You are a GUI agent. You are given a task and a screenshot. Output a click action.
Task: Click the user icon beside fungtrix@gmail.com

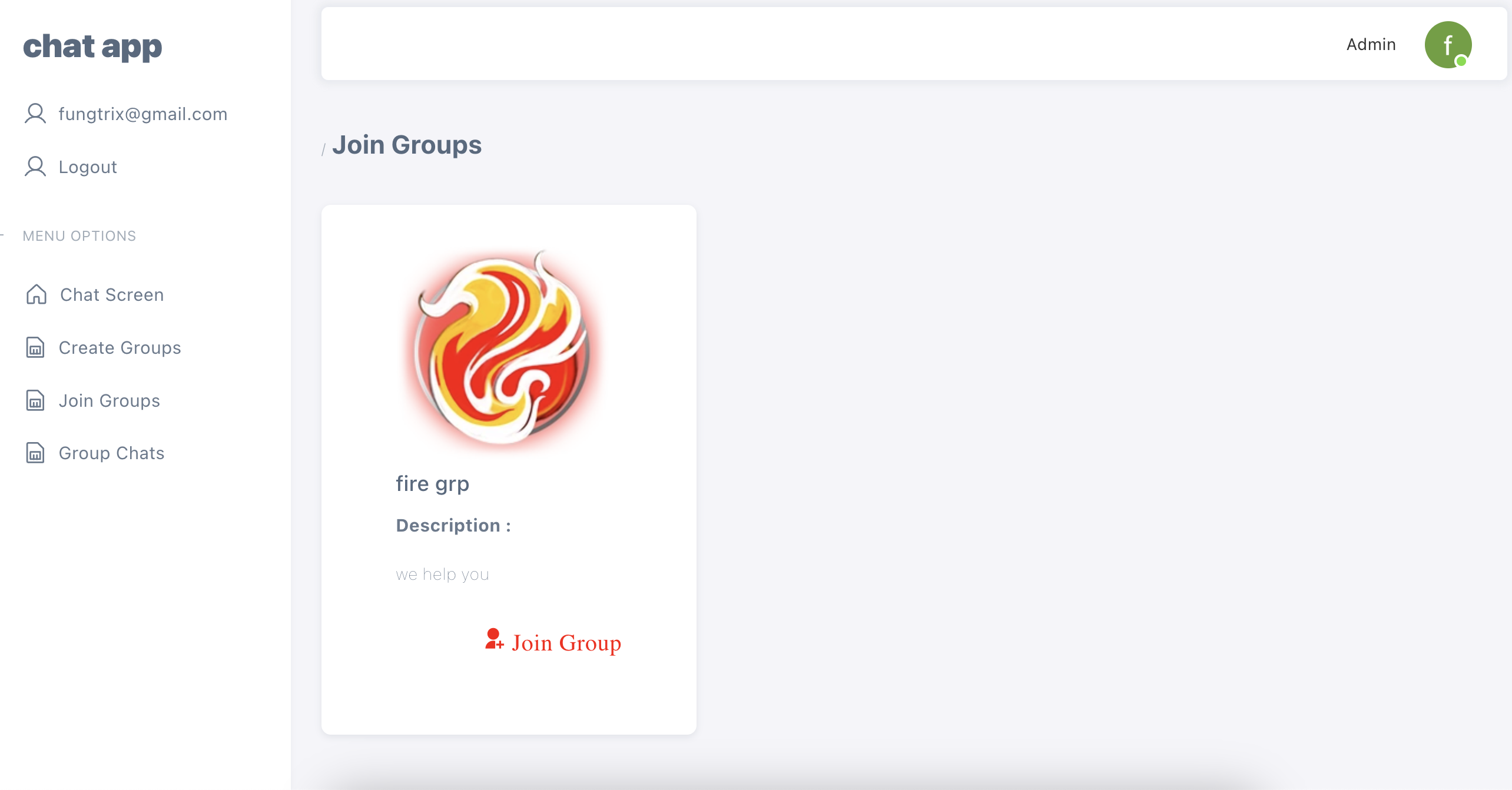[x=35, y=114]
